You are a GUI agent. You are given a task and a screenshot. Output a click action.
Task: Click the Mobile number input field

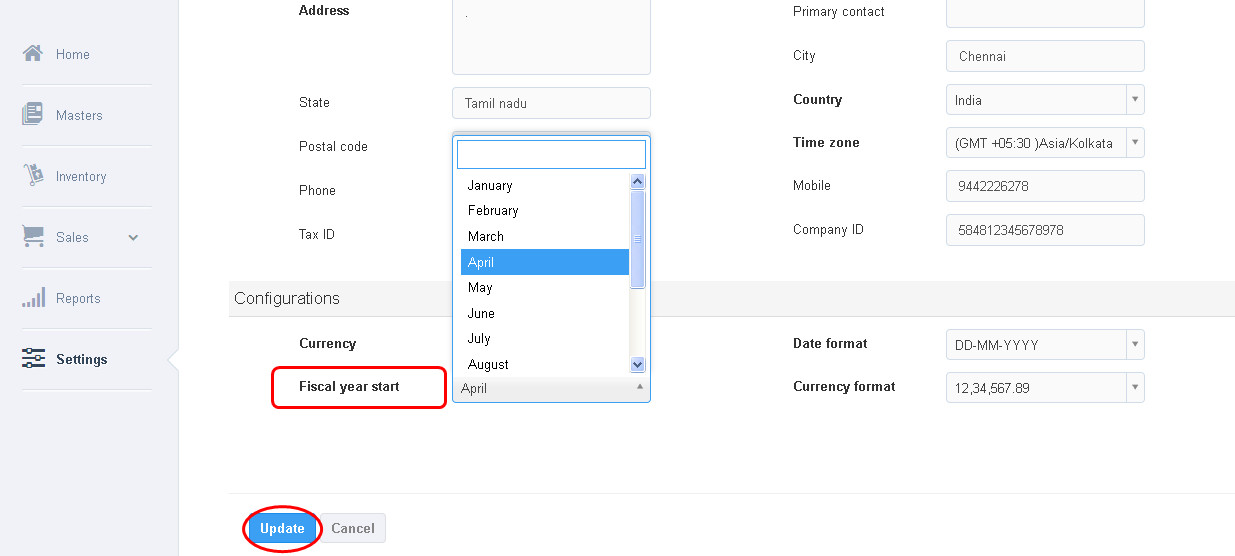point(1044,186)
